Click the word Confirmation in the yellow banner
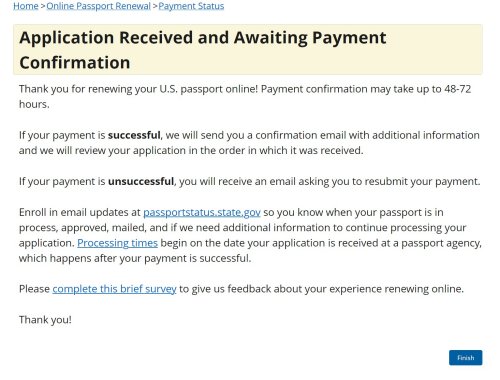The image size is (500, 380). 75,63
